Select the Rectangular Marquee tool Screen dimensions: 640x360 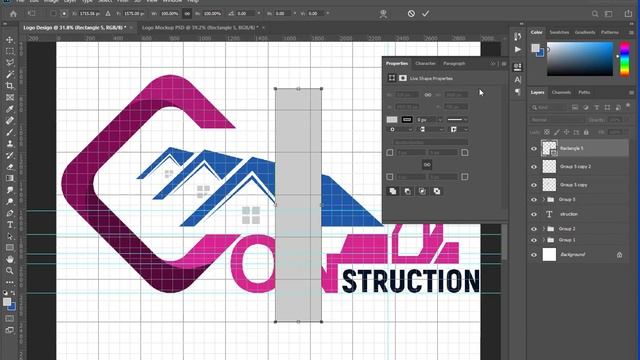click(10, 51)
